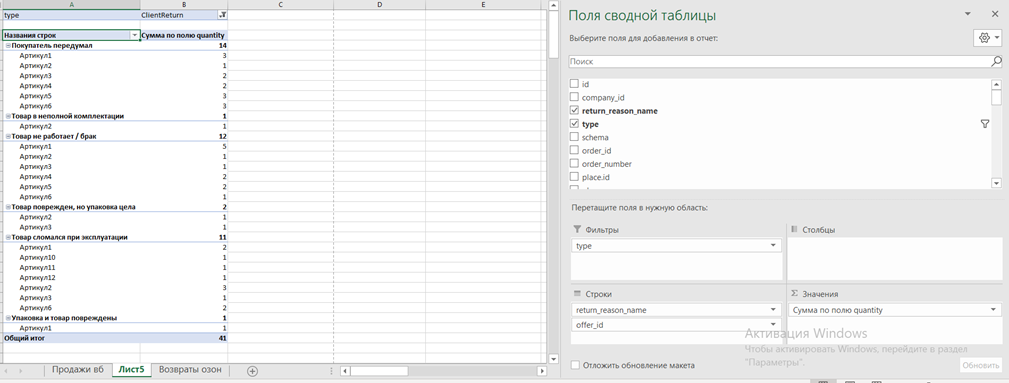Close the pivot table fields pane
The width and height of the screenshot is (1009, 383).
995,14
